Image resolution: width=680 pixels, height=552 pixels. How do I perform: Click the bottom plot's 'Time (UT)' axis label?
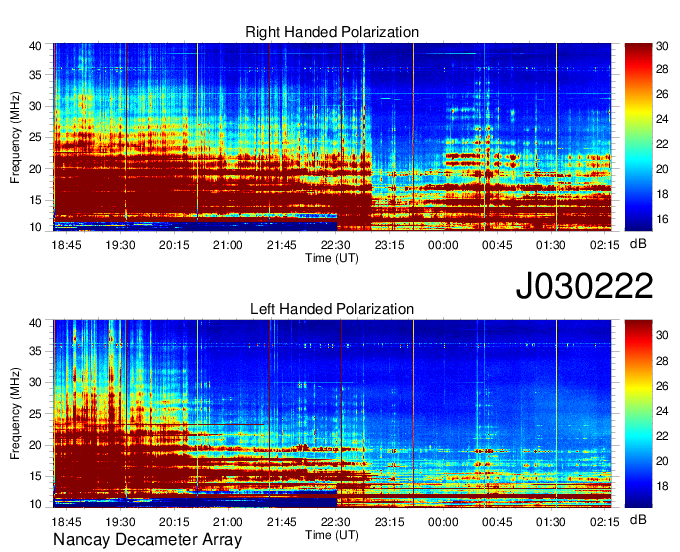pos(332,535)
